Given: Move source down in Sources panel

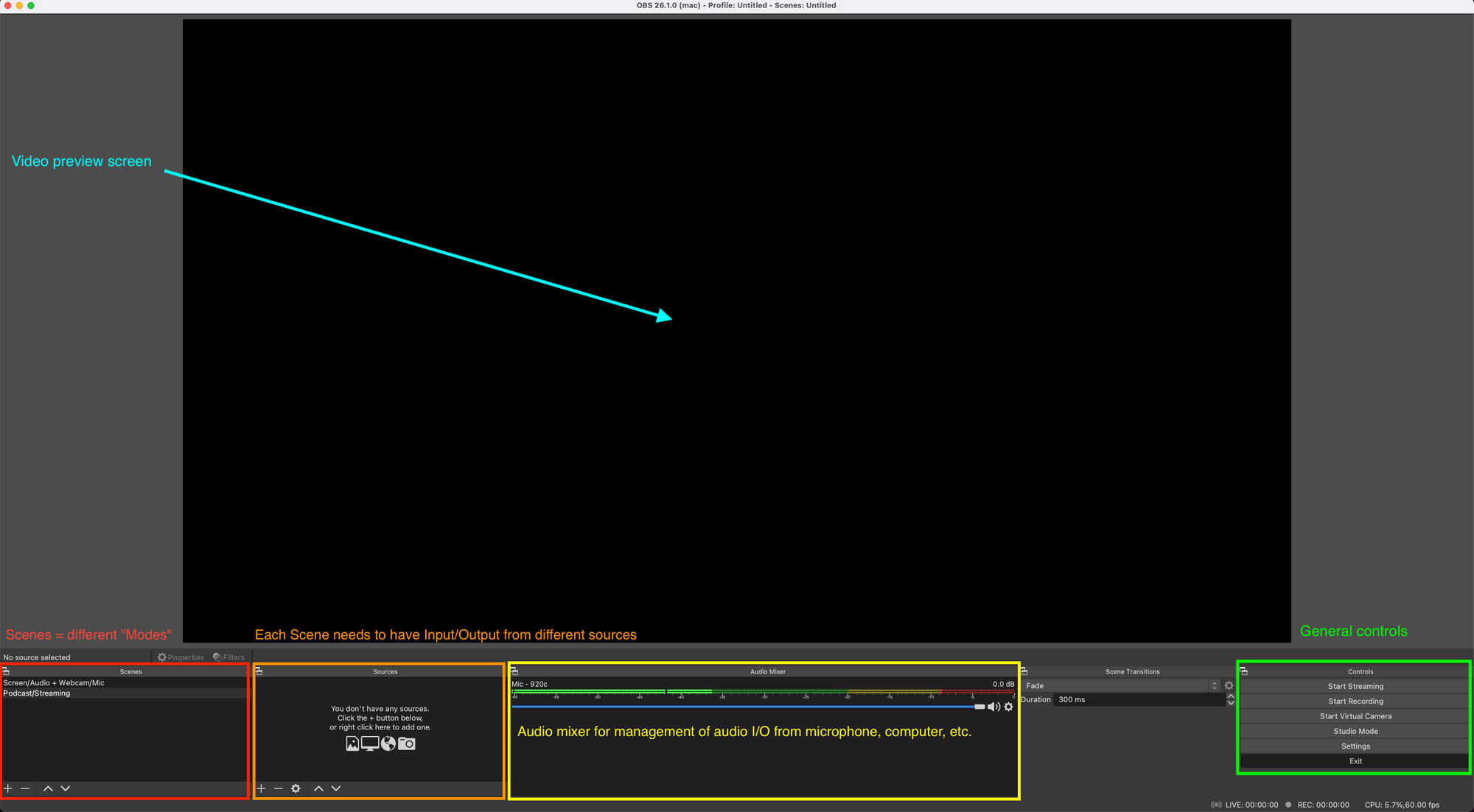Looking at the screenshot, I should pyautogui.click(x=336, y=788).
